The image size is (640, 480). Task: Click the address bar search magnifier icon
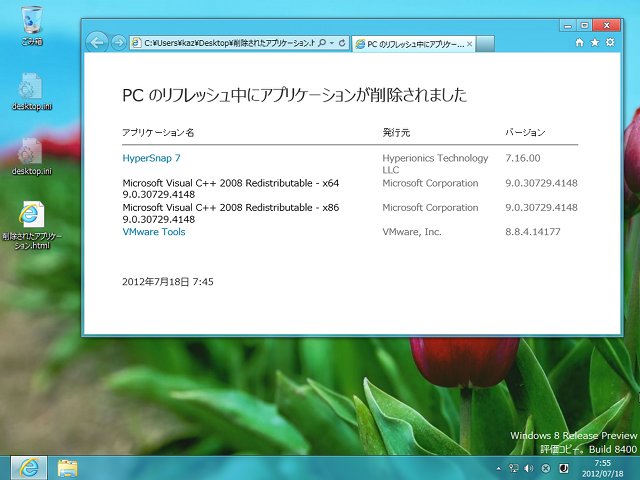click(322, 42)
